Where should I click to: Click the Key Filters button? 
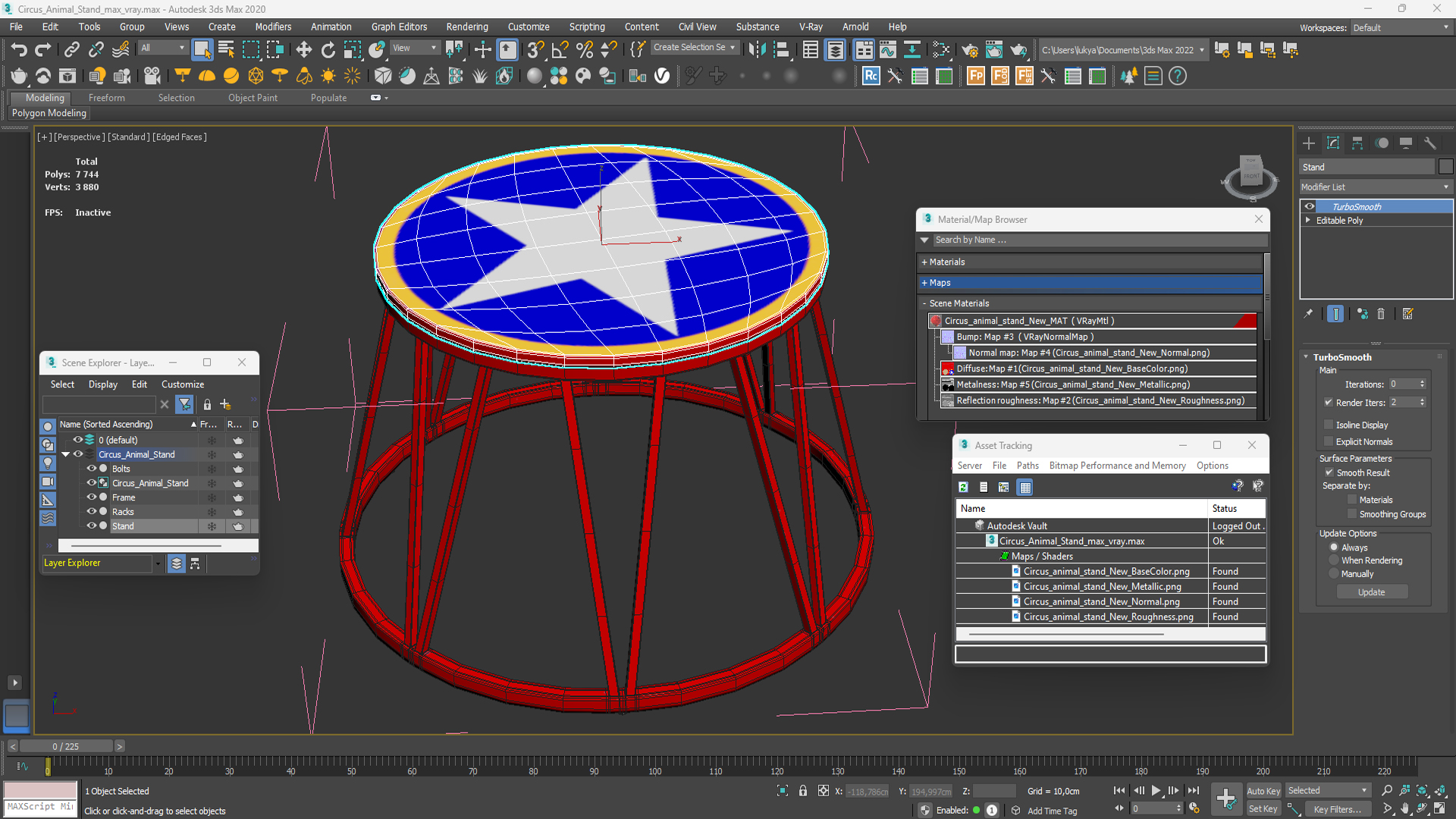coord(1337,809)
